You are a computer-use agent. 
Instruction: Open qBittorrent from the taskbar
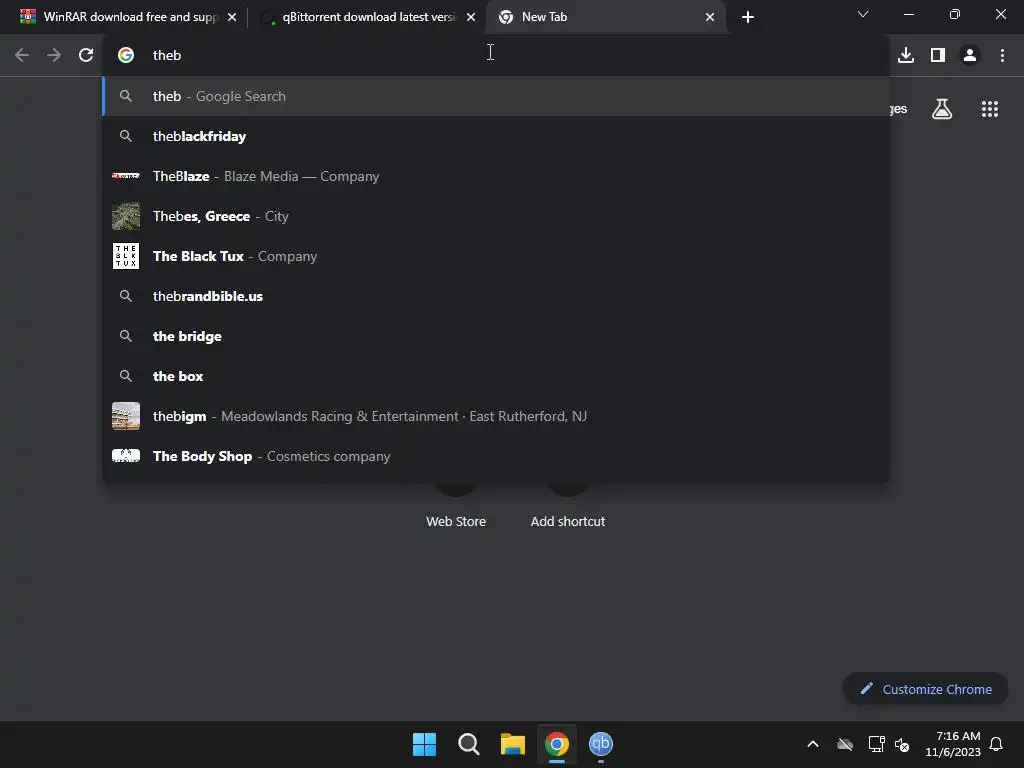click(x=601, y=744)
